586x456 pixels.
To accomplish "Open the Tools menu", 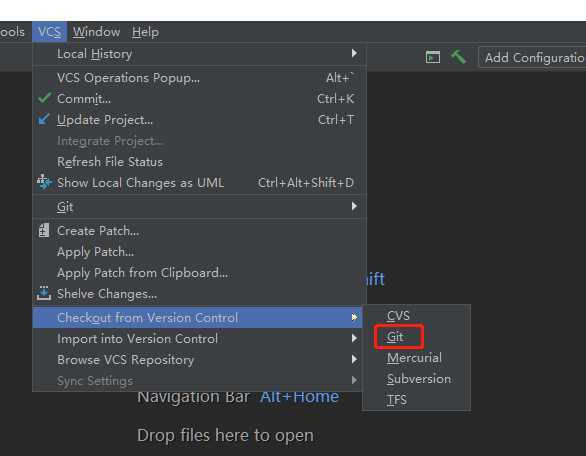I will tap(12, 32).
